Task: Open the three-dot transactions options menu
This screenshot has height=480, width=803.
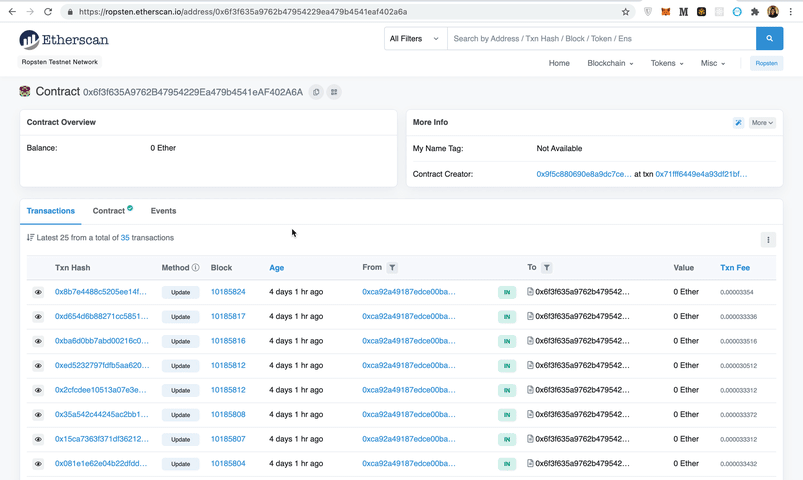Action: tap(768, 240)
